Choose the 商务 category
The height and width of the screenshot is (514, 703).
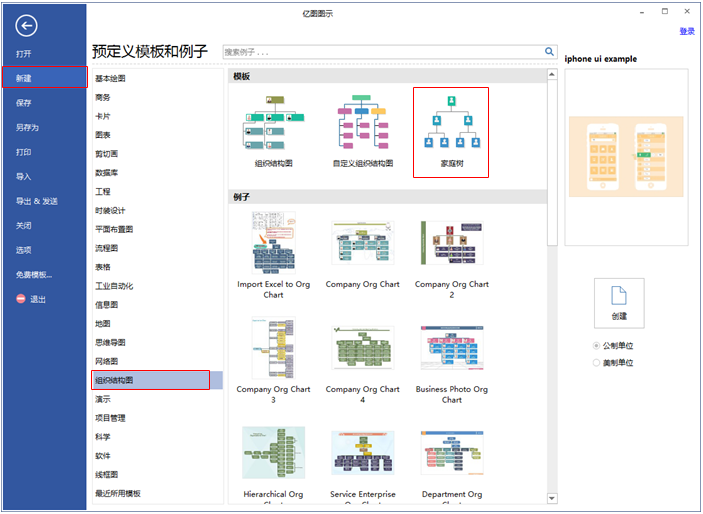coord(103,97)
